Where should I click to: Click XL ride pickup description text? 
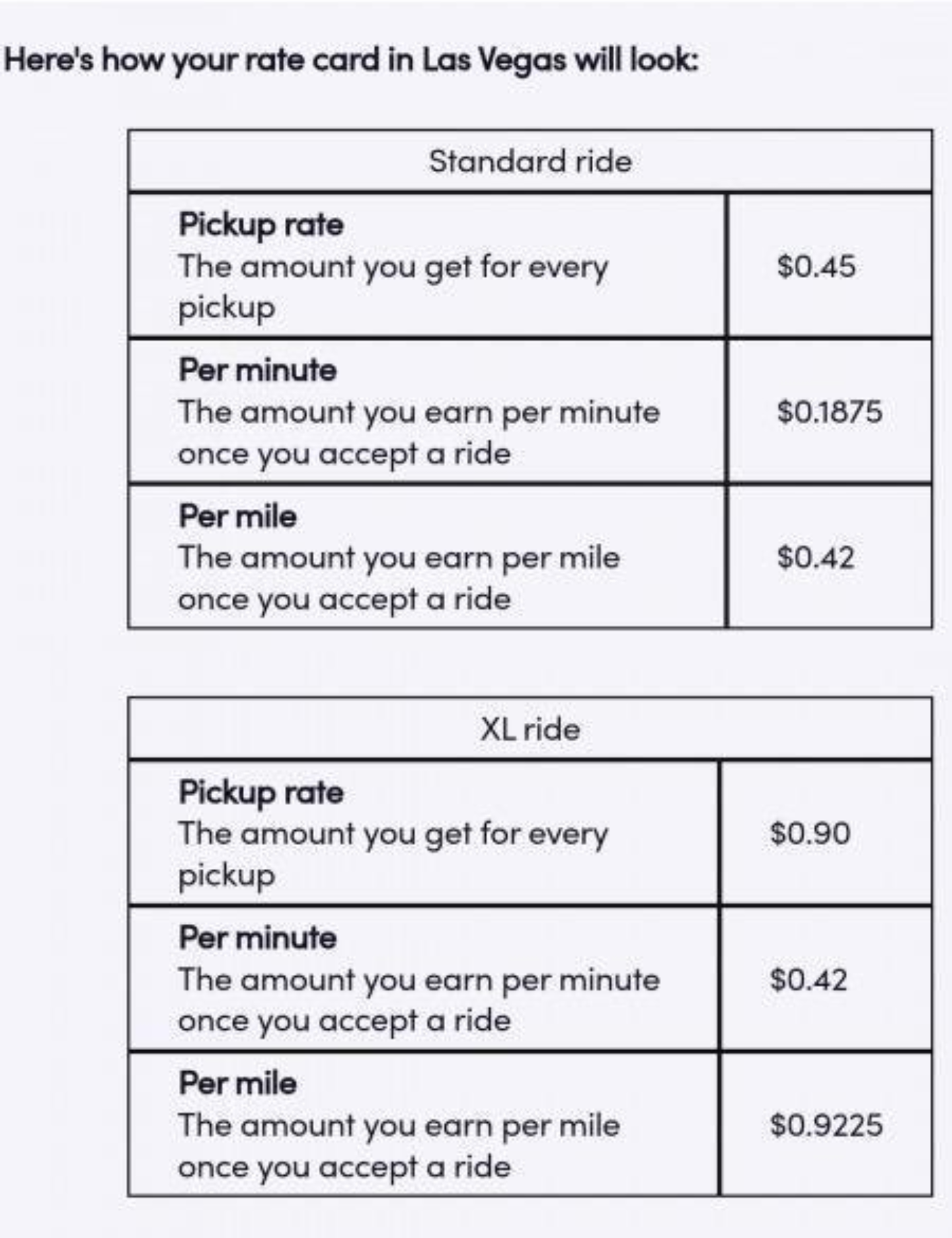[x=393, y=854]
